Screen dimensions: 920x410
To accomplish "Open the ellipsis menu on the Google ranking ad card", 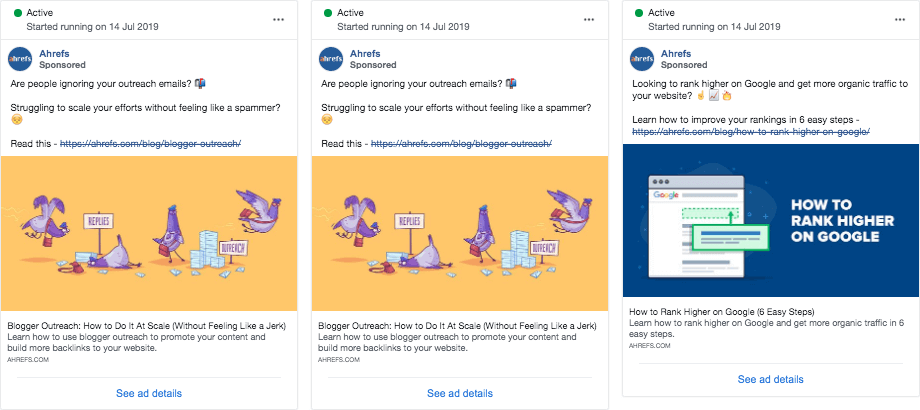I will 899,19.
